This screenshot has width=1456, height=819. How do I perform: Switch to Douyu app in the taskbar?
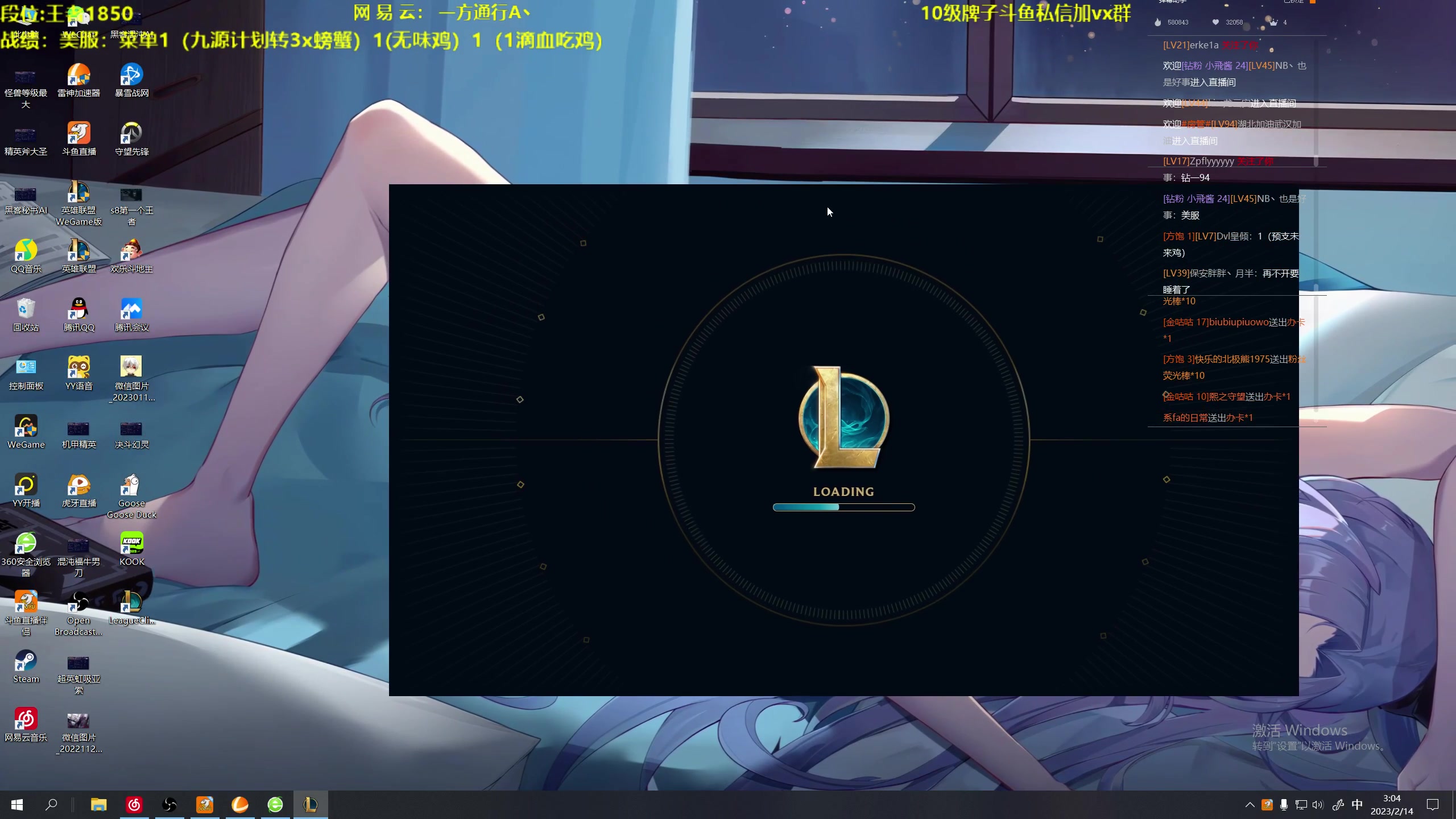coord(205,805)
